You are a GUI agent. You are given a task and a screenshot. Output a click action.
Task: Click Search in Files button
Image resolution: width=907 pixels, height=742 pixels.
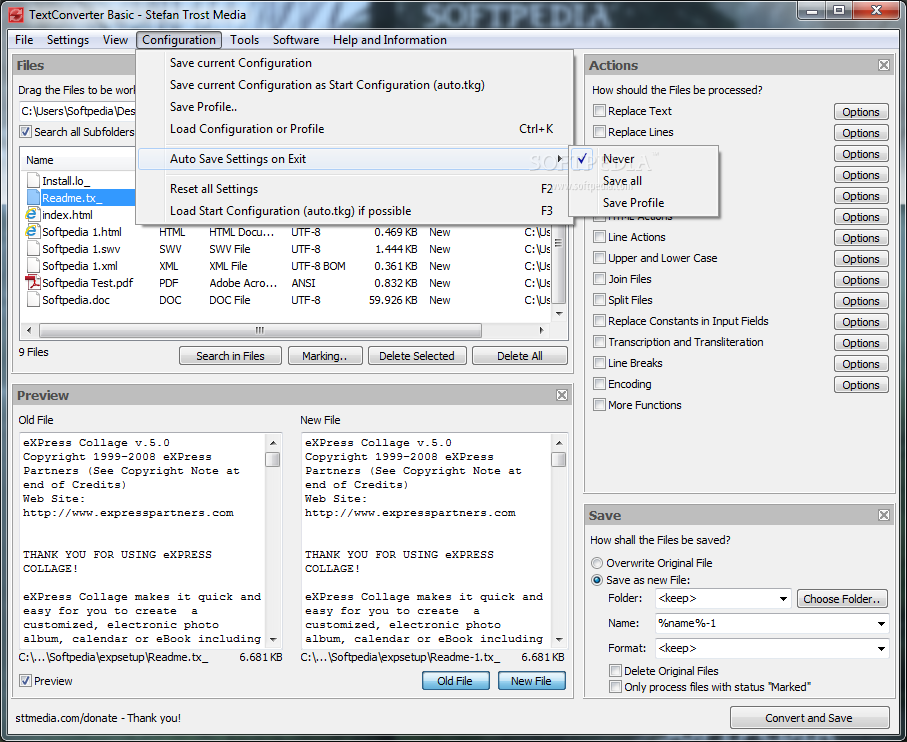coord(230,356)
